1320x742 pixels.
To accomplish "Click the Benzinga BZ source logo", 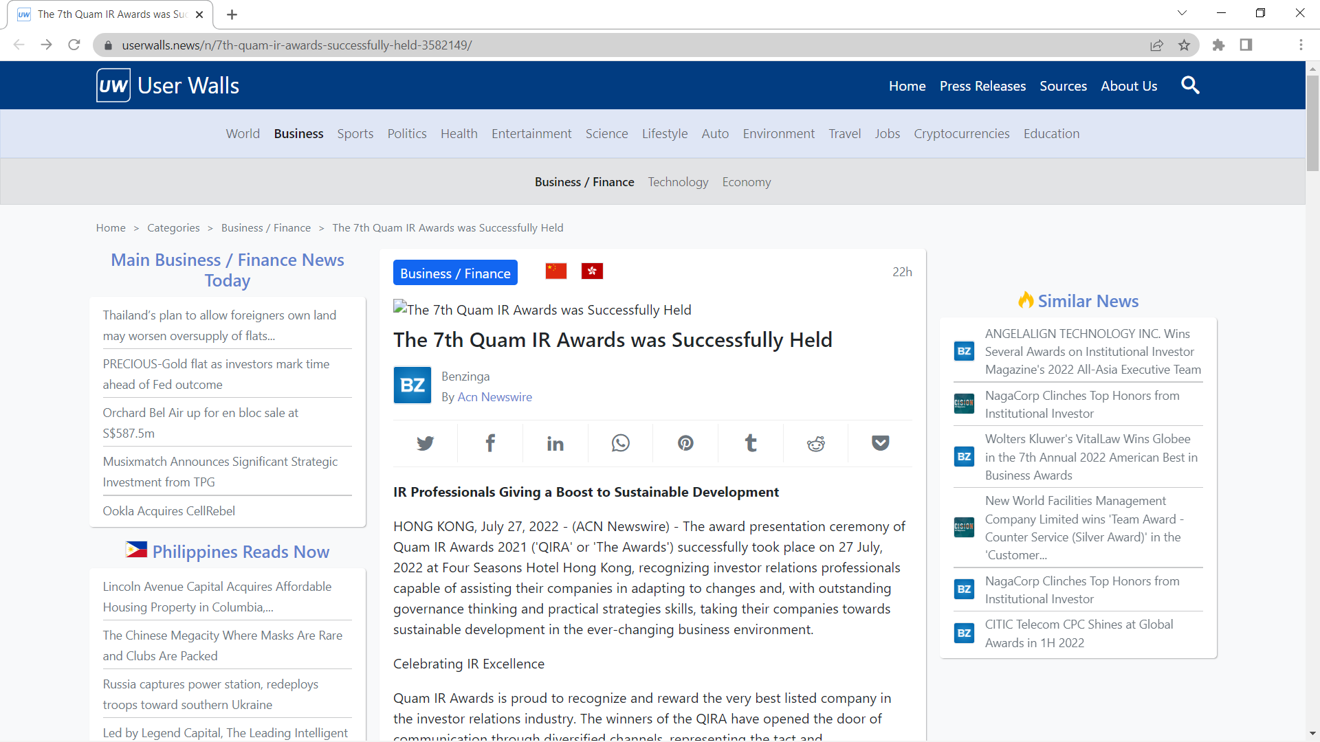I will click(412, 385).
